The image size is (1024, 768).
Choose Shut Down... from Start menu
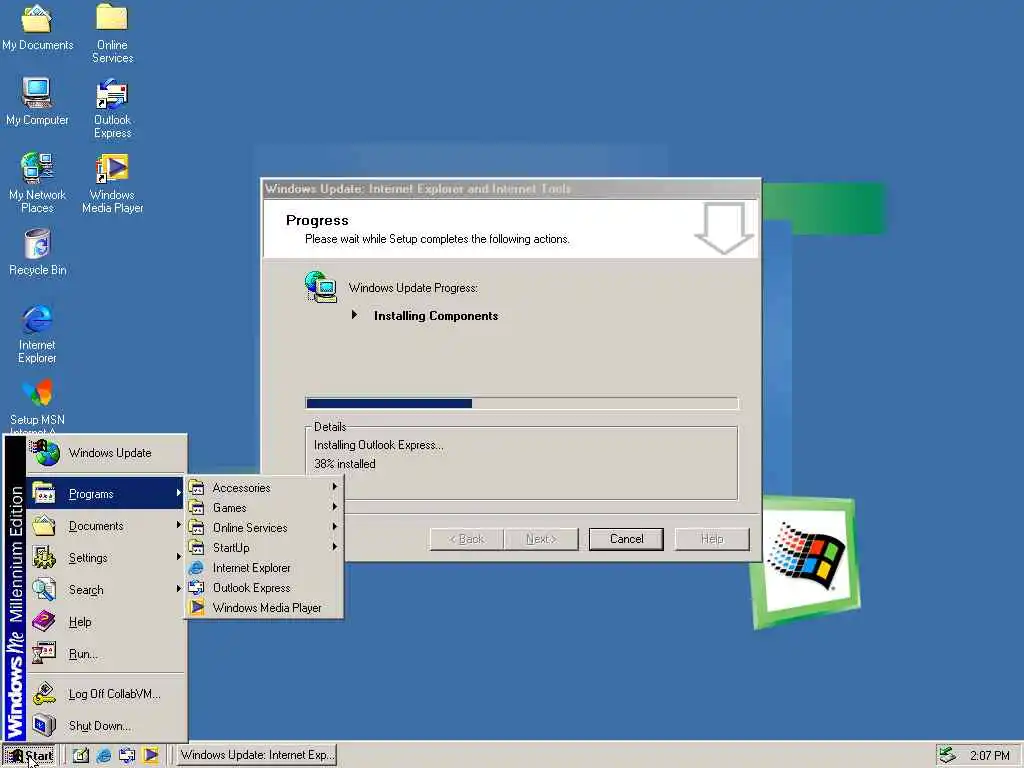coord(106,726)
